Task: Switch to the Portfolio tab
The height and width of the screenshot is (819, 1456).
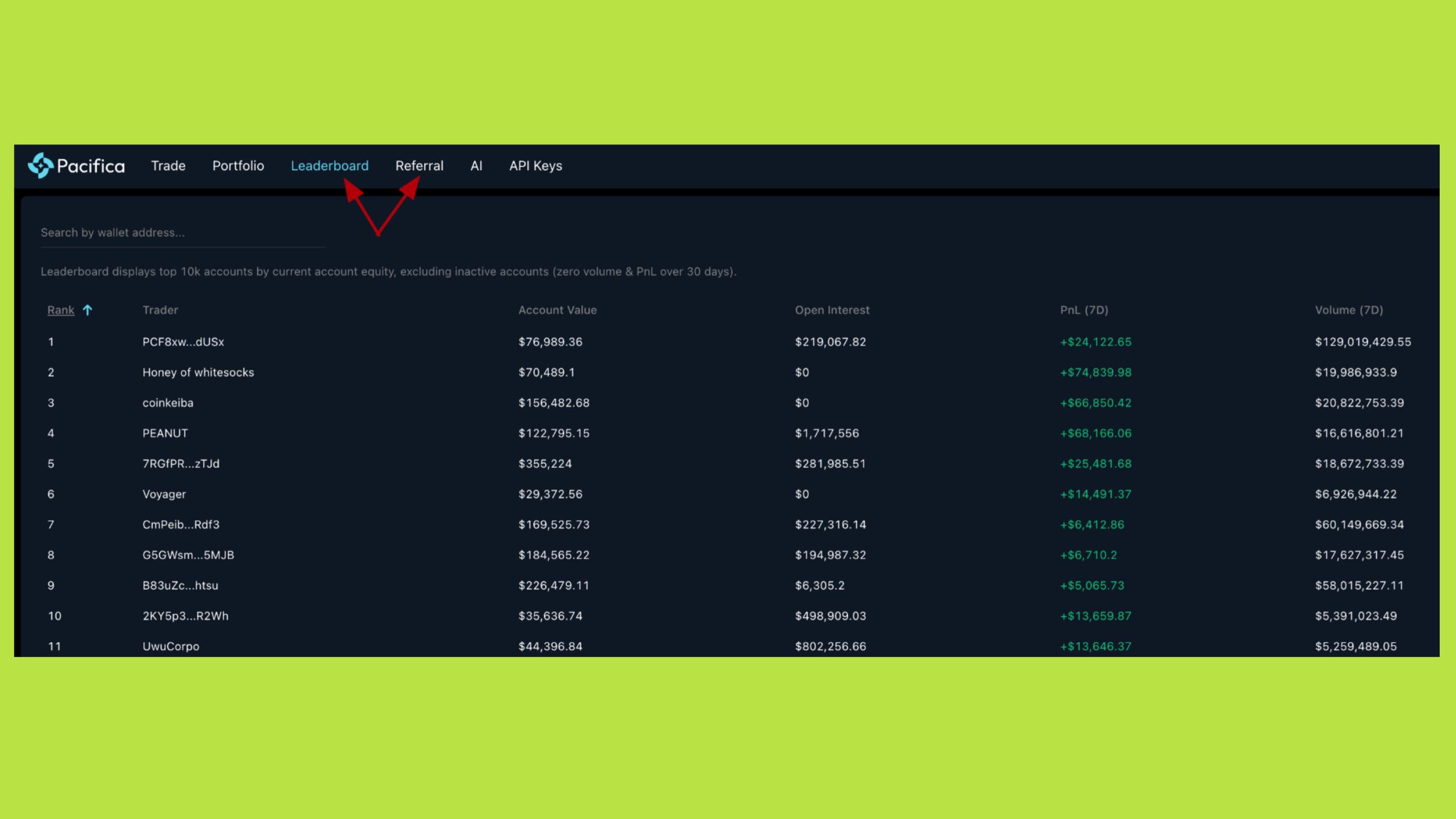Action: (238, 166)
